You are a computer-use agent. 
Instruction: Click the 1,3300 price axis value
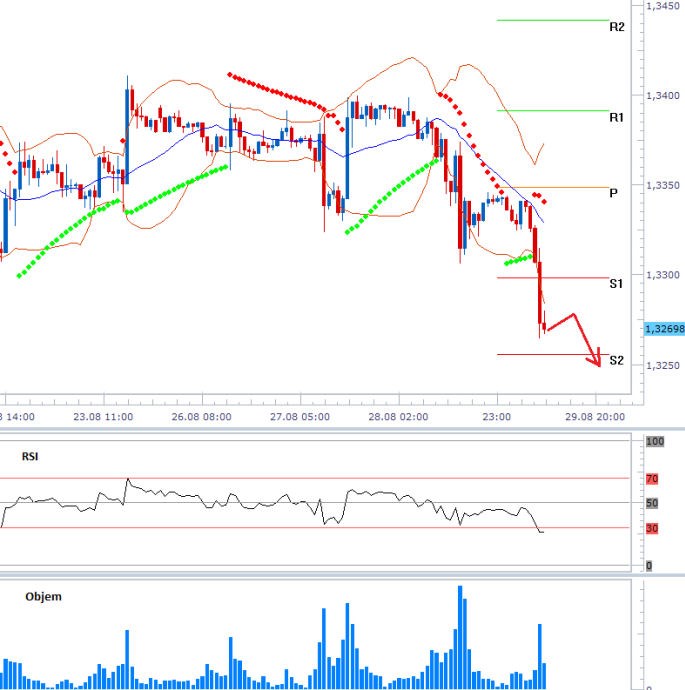663,275
